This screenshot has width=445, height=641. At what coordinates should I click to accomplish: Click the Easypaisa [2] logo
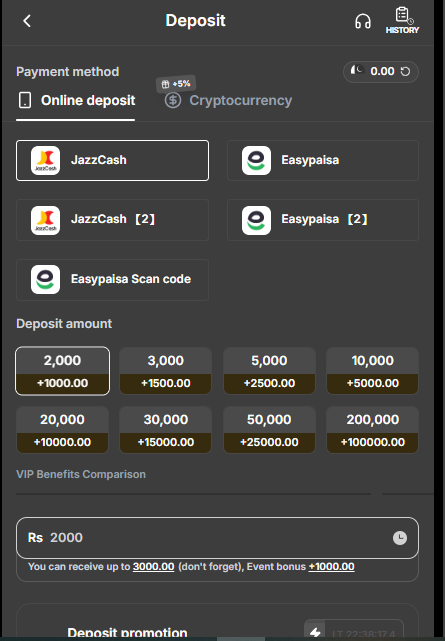pyautogui.click(x=256, y=220)
